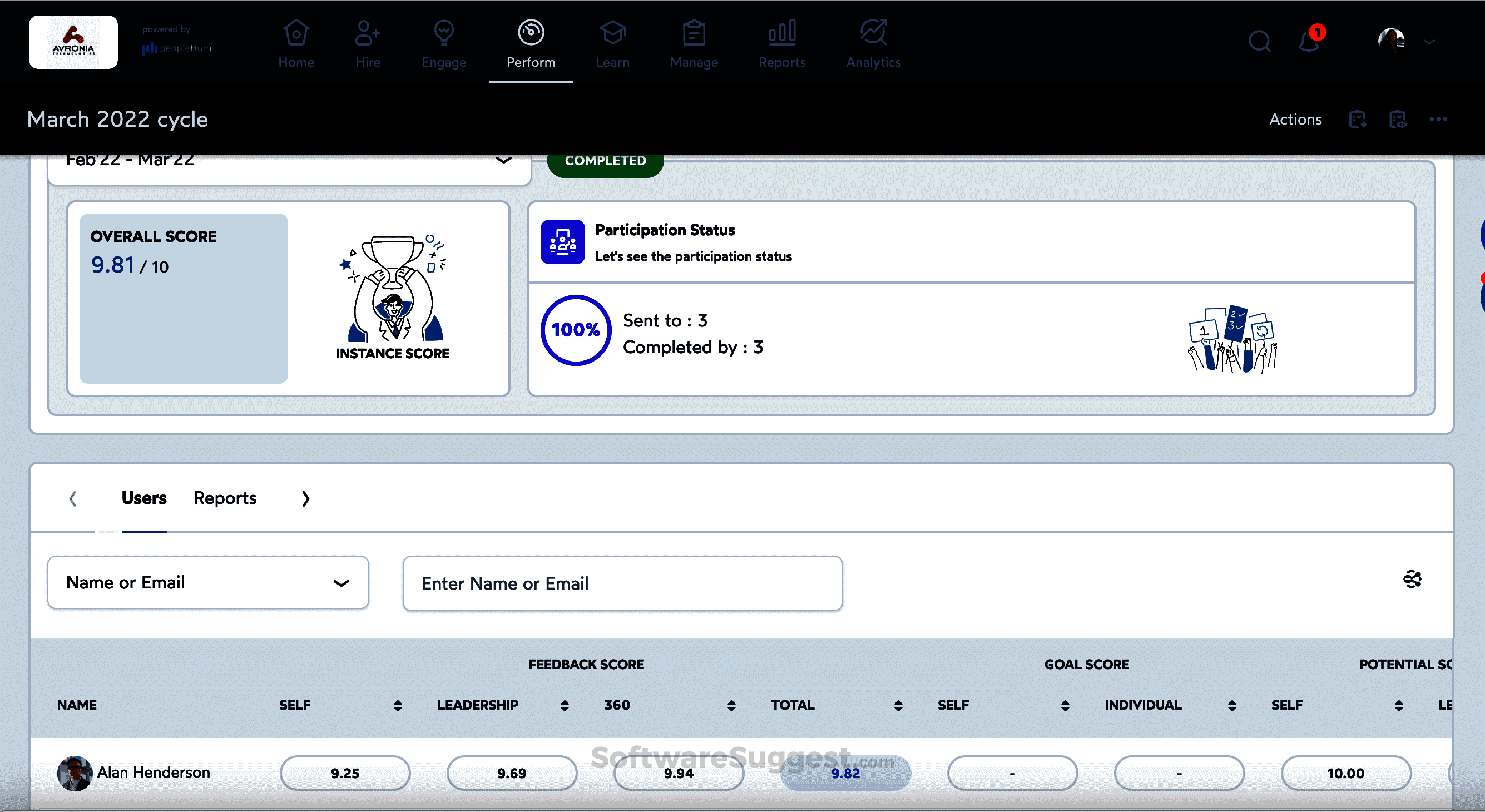Screen dimensions: 1485x812
Task: Open Alan Henderson's user row name
Action: (x=154, y=773)
